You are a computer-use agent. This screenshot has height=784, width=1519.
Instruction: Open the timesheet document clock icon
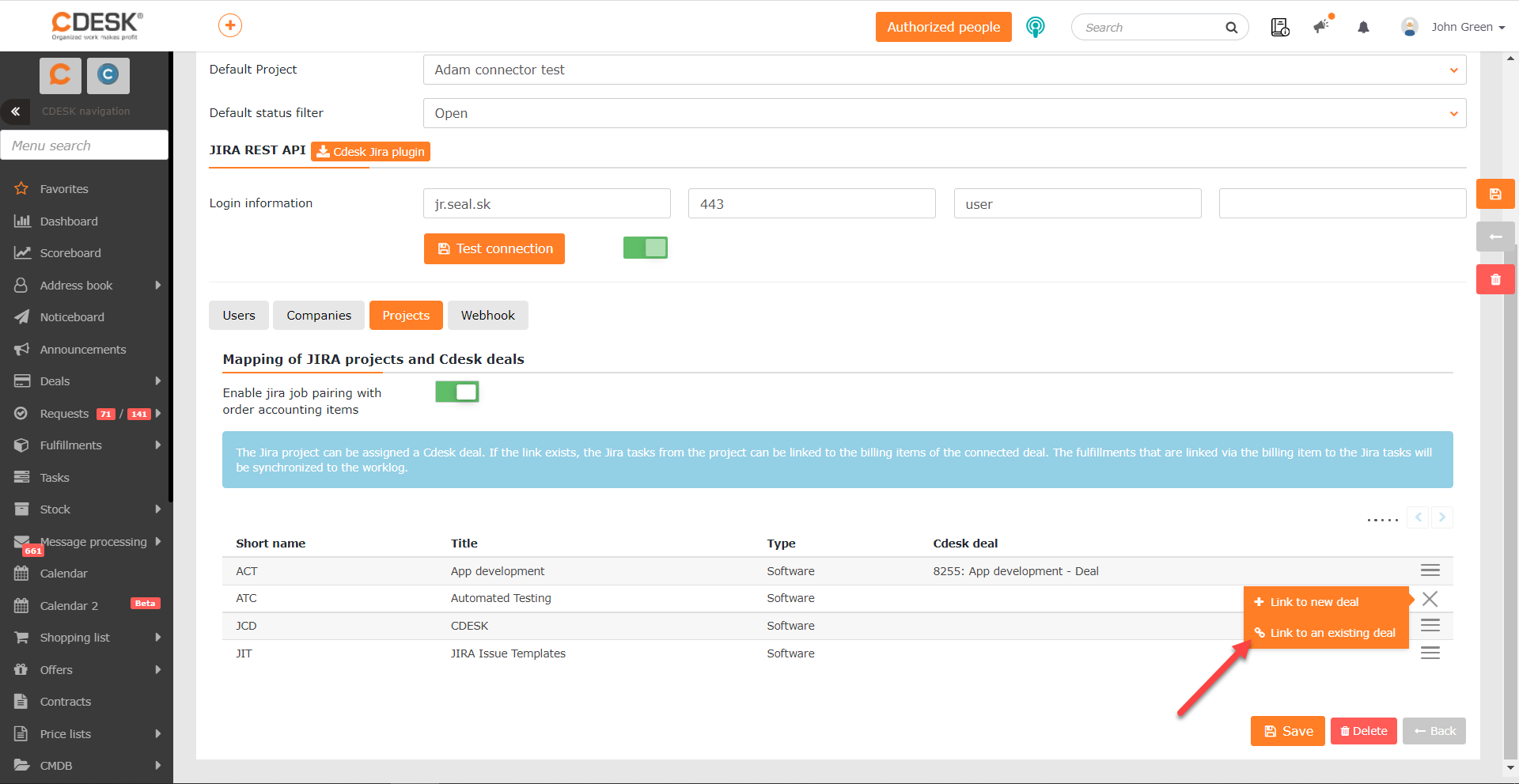coord(1279,28)
